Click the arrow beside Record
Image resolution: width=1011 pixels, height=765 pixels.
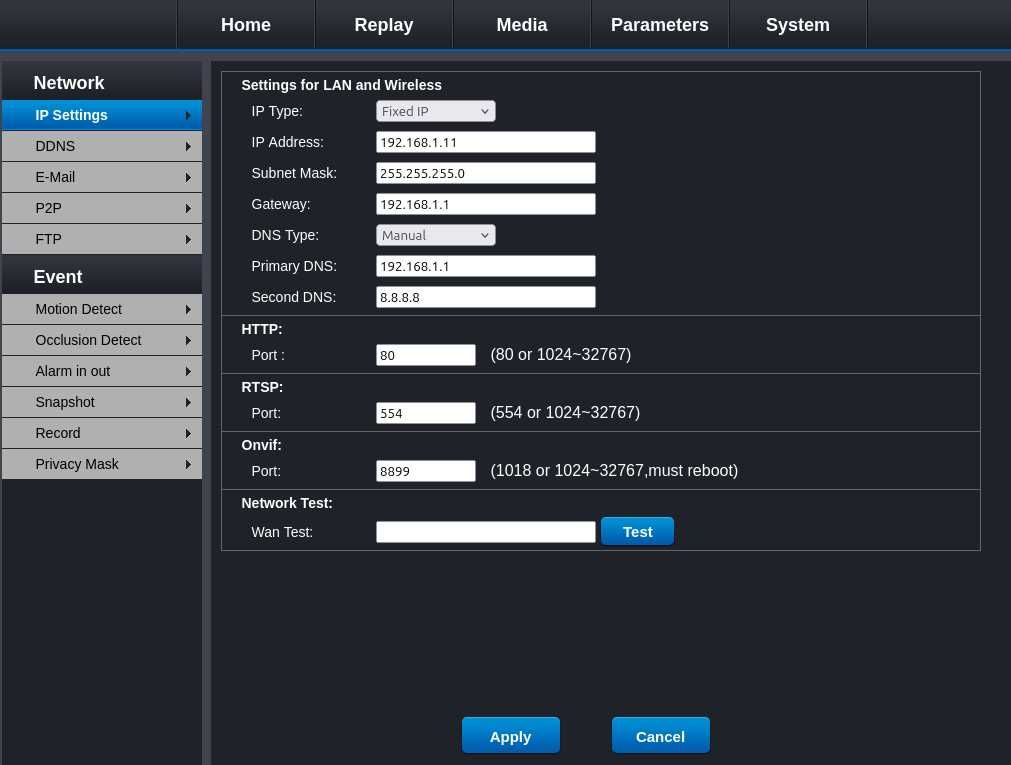tap(188, 433)
